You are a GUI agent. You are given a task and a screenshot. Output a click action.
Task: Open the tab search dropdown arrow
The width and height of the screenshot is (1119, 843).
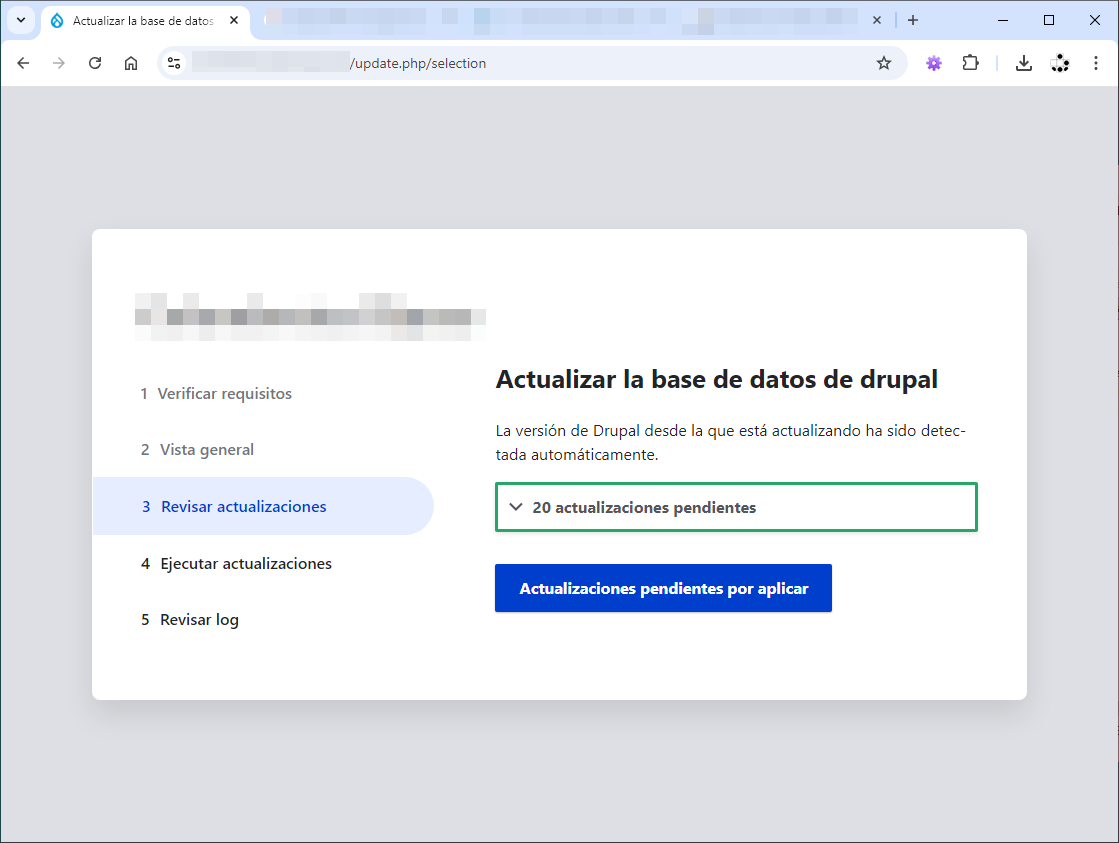coord(21,20)
